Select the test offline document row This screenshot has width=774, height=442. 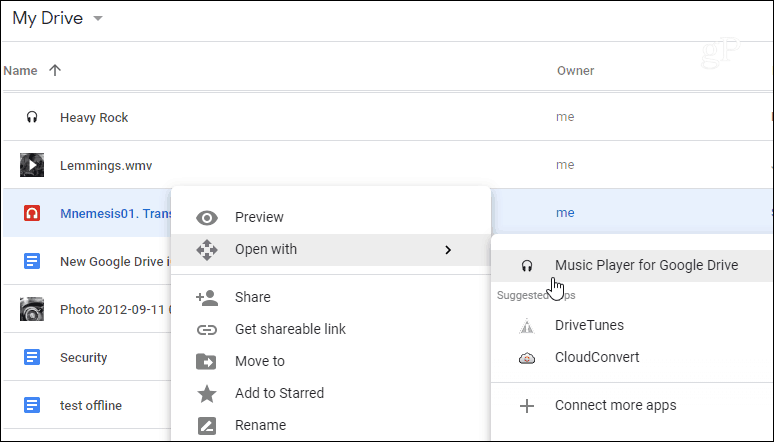[87, 405]
